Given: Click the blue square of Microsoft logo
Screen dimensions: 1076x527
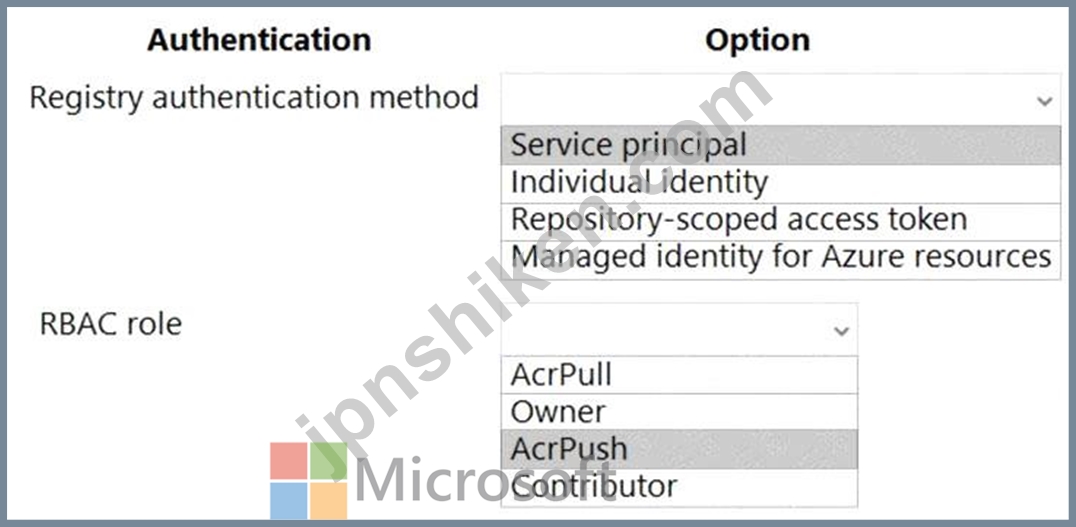Looking at the screenshot, I should [289, 501].
